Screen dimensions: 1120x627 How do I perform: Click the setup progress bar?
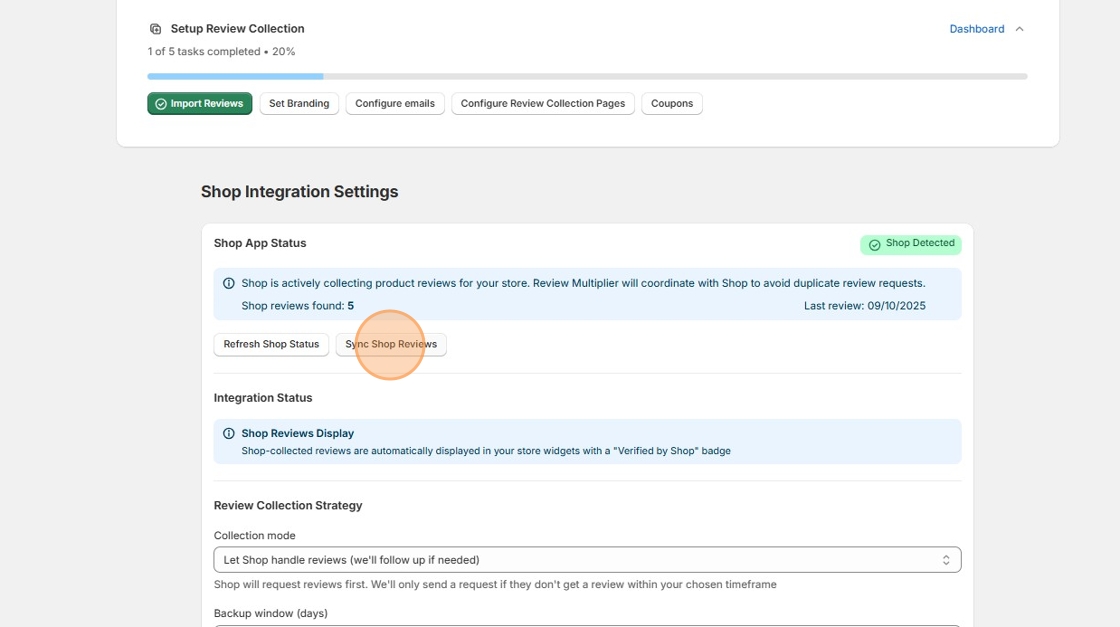pos(587,76)
